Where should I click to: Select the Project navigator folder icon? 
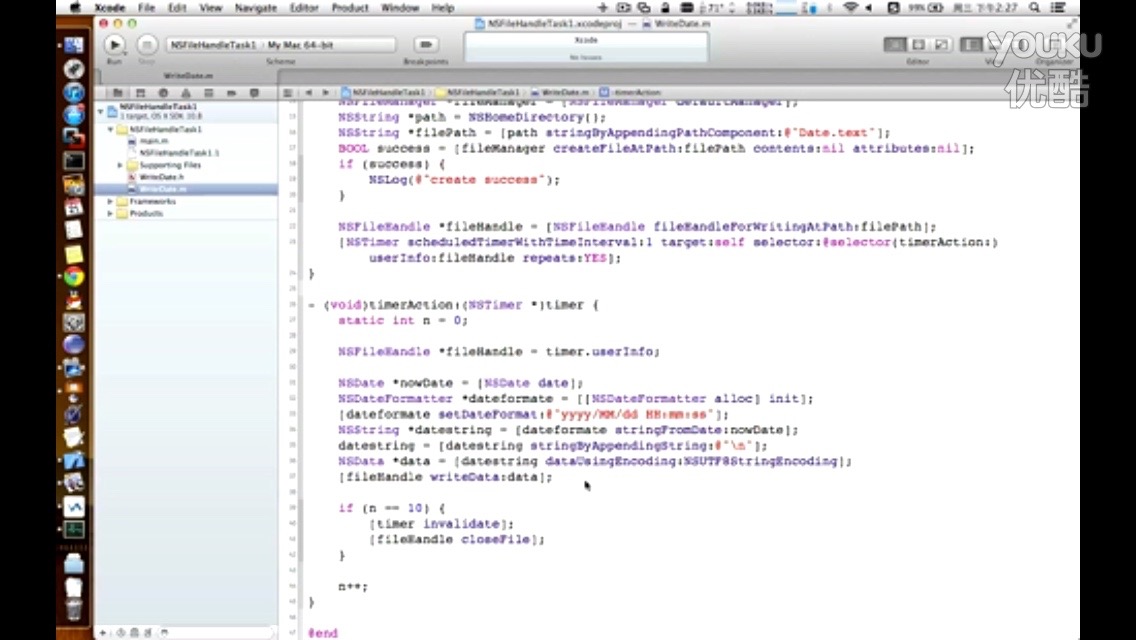[x=118, y=93]
